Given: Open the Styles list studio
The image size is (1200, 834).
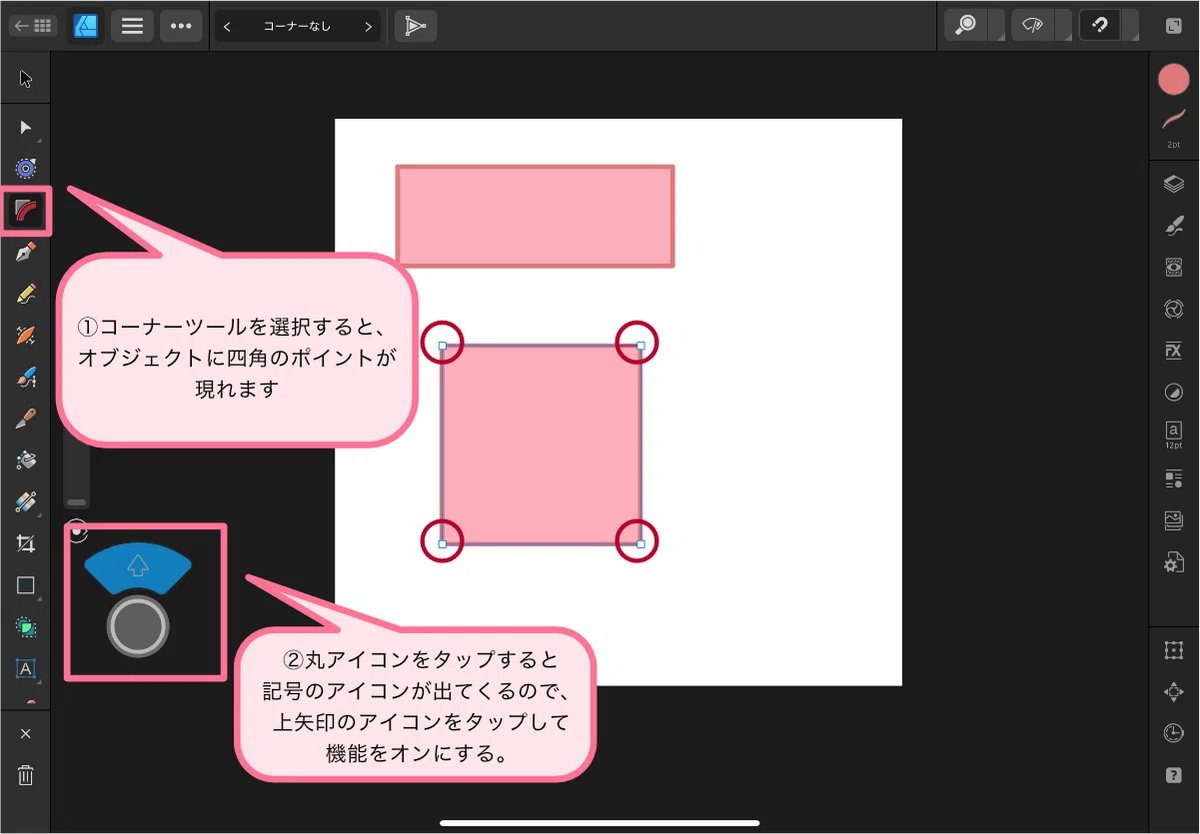Looking at the screenshot, I should click(1174, 479).
